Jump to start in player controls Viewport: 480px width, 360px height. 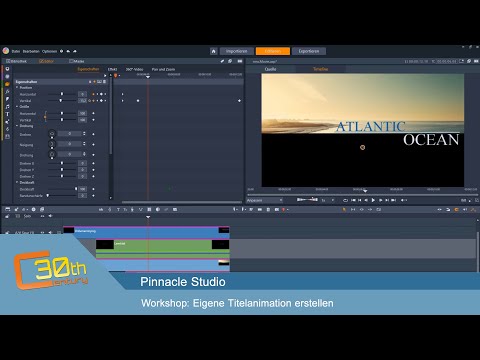[x=353, y=200]
